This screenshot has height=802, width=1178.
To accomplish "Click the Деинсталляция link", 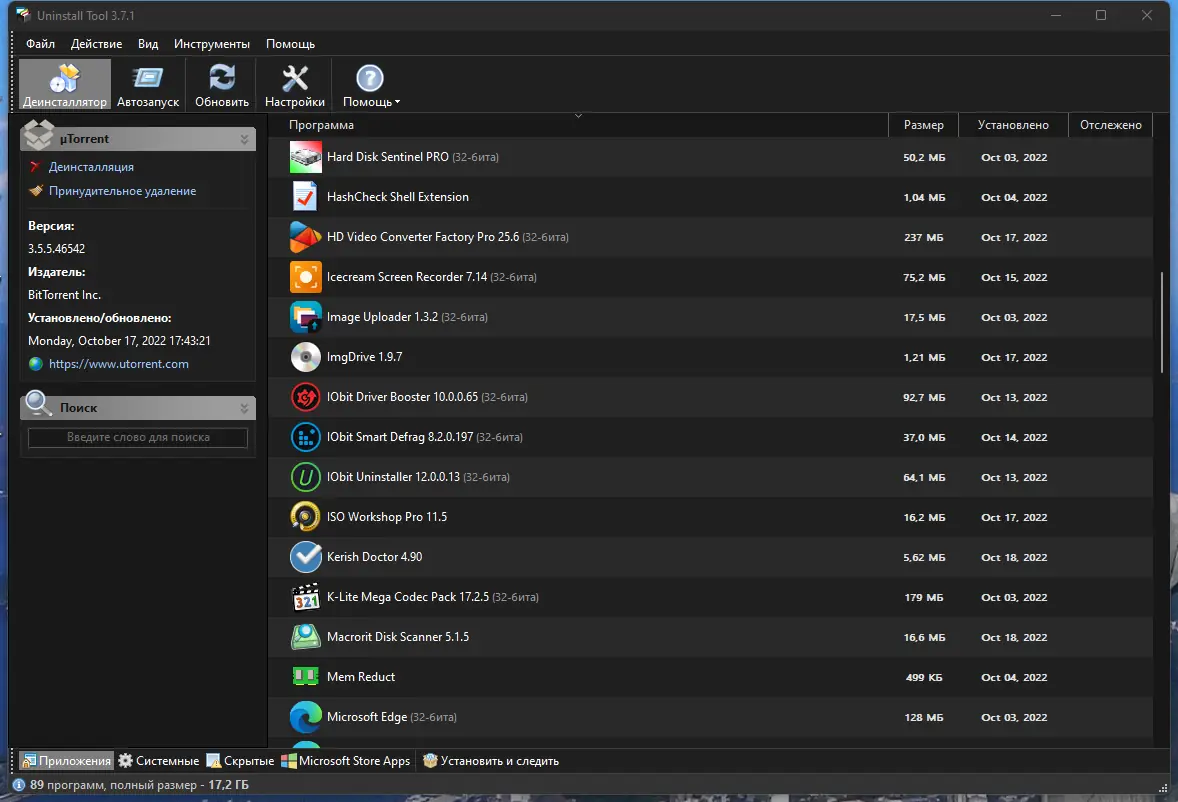I will click(91, 167).
